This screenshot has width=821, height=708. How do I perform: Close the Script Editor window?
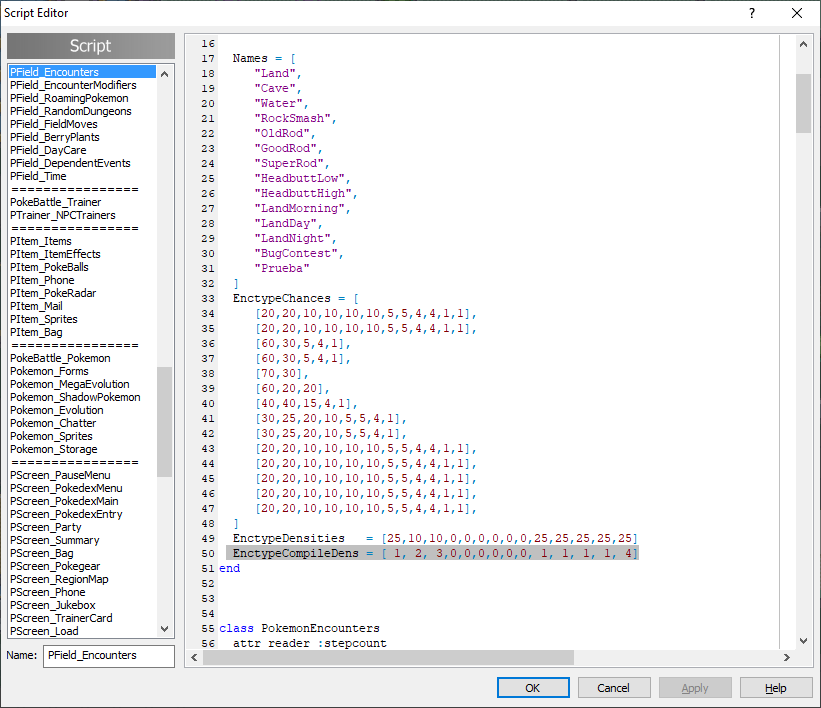coord(796,13)
